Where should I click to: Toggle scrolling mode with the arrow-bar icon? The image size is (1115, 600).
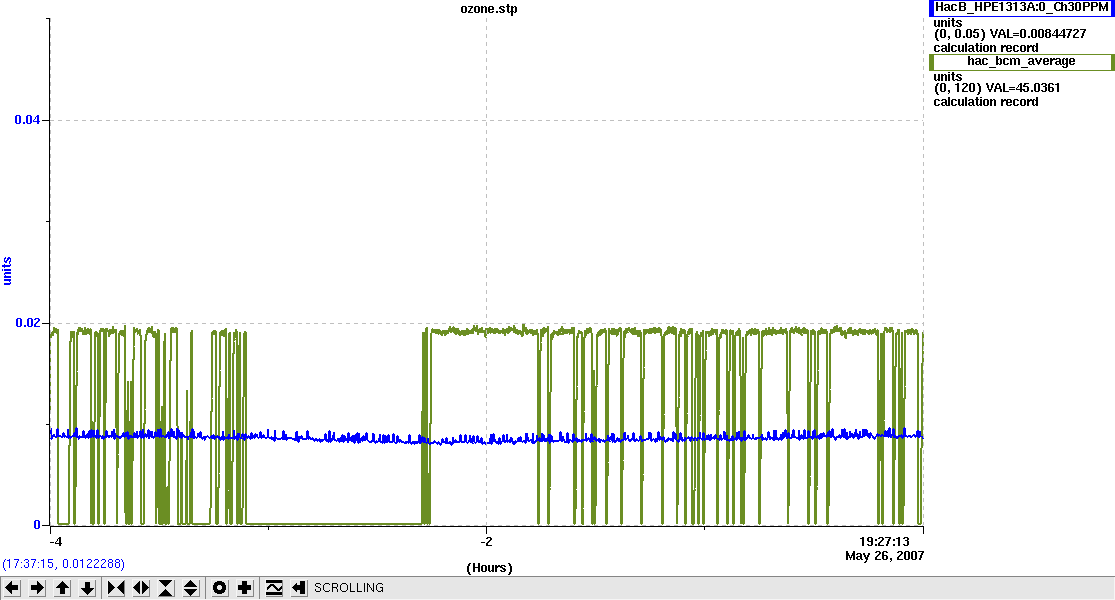coord(299,588)
